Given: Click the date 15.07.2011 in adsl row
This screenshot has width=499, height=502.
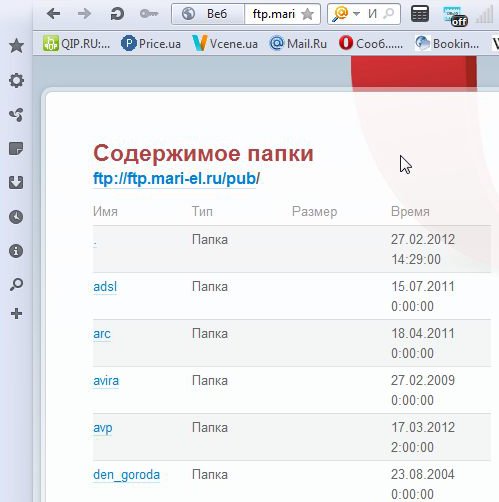Looking at the screenshot, I should coord(423,287).
